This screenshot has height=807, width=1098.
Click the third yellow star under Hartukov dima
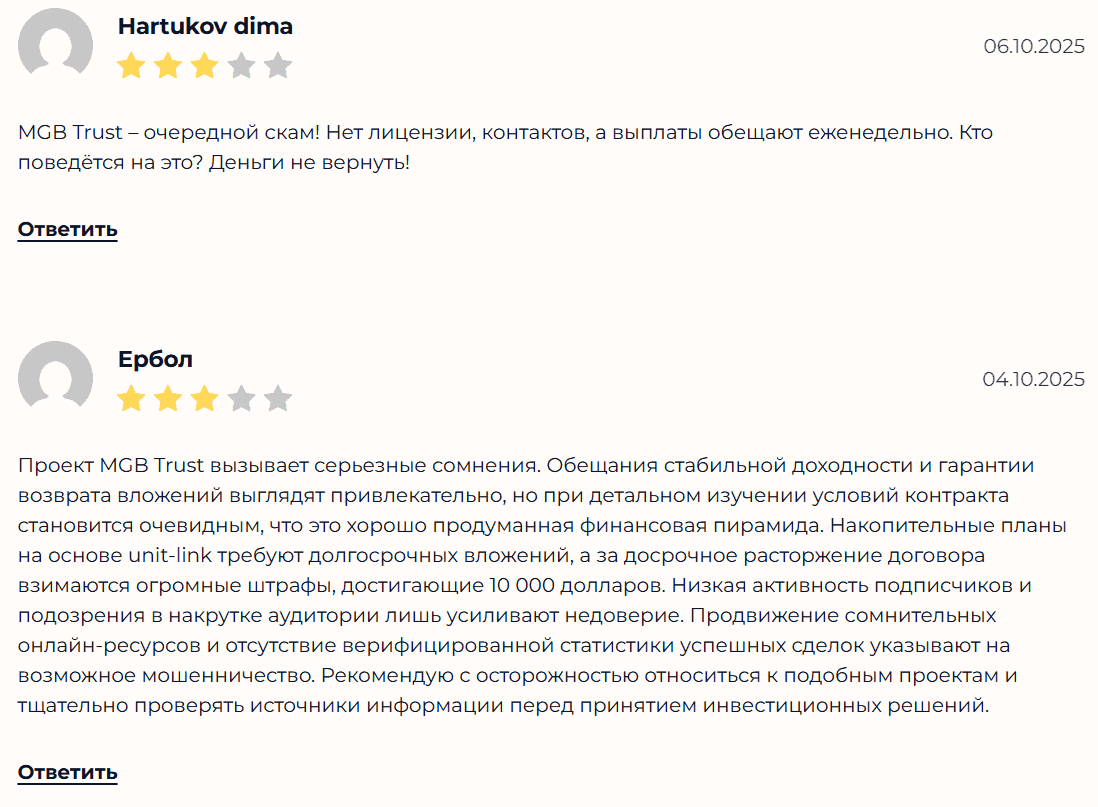pyautogui.click(x=205, y=65)
